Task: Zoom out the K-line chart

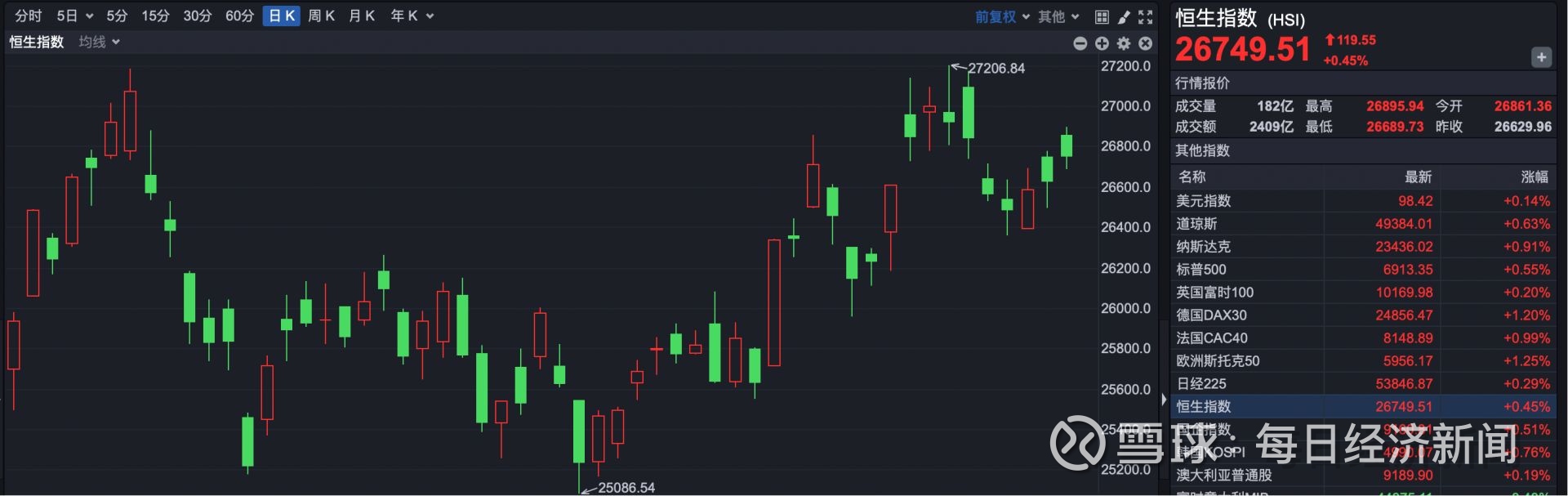Action: point(1080,43)
